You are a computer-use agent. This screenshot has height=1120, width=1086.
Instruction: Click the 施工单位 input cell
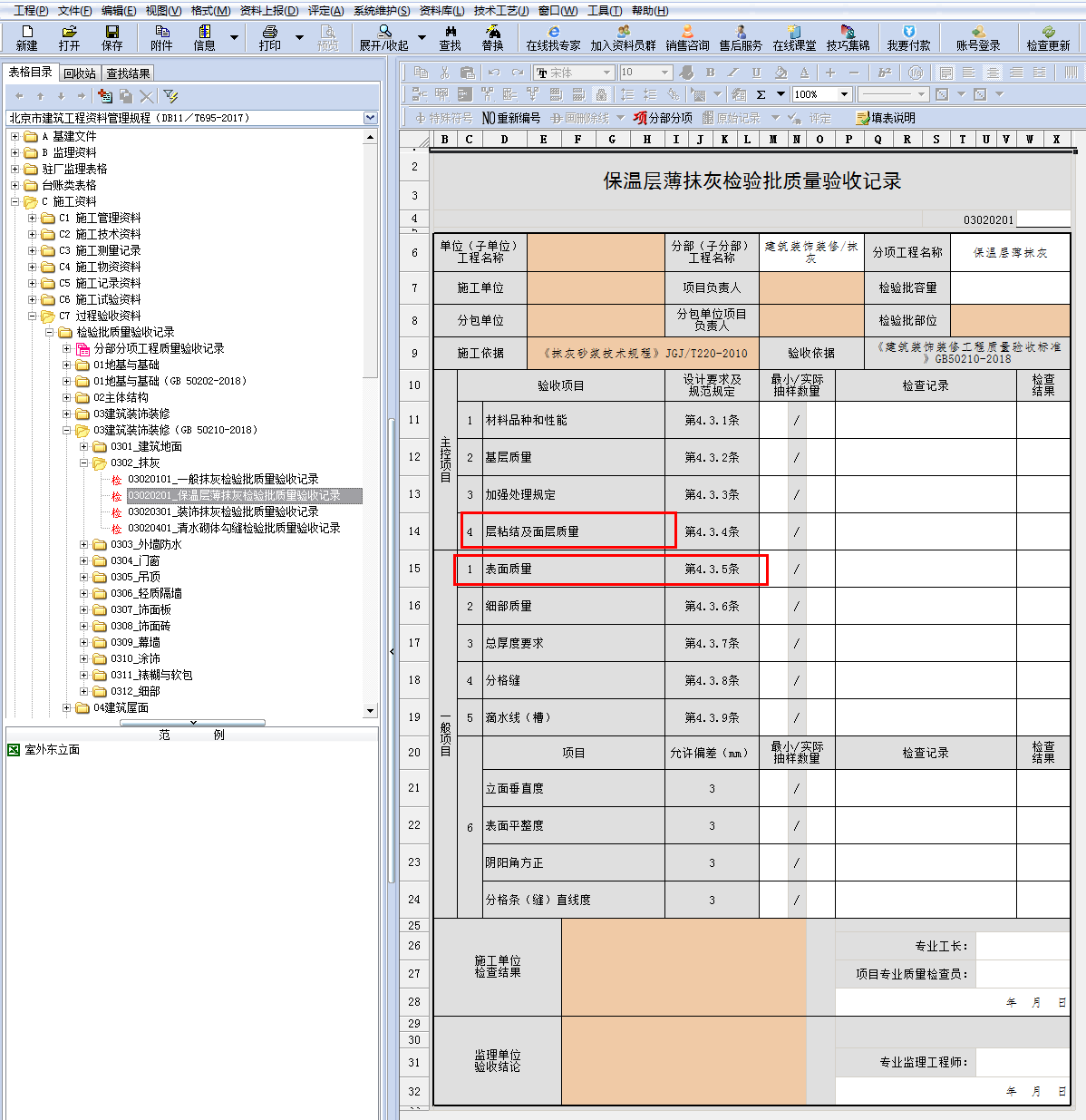point(596,287)
